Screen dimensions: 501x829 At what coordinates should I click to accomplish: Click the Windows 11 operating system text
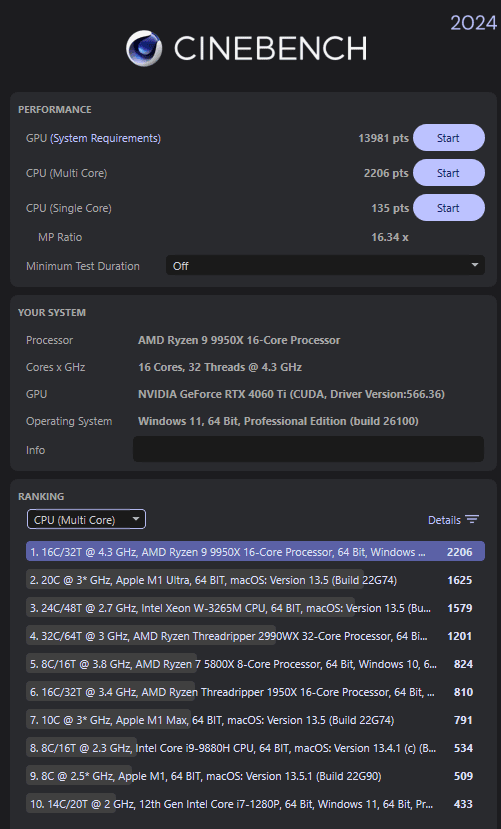click(x=278, y=421)
